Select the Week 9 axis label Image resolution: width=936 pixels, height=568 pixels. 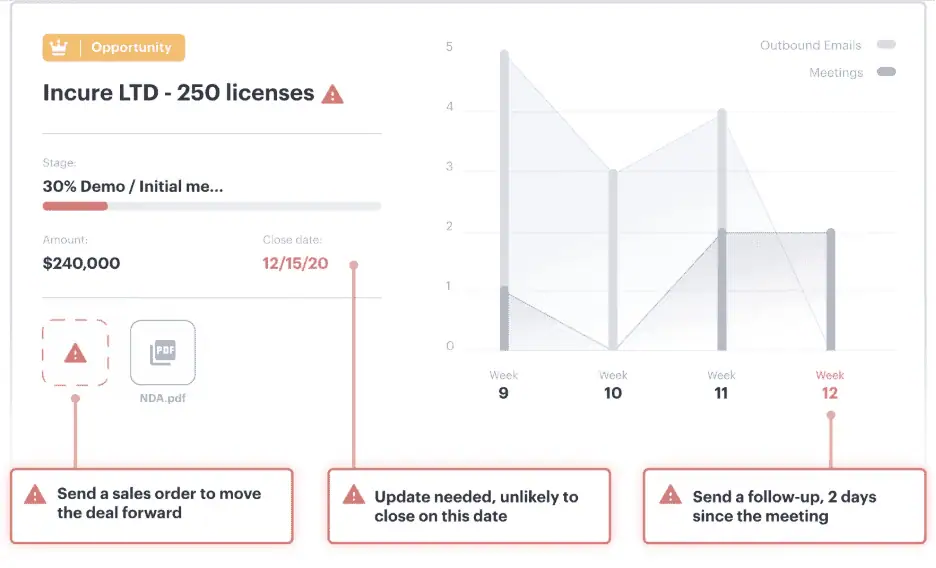(503, 385)
